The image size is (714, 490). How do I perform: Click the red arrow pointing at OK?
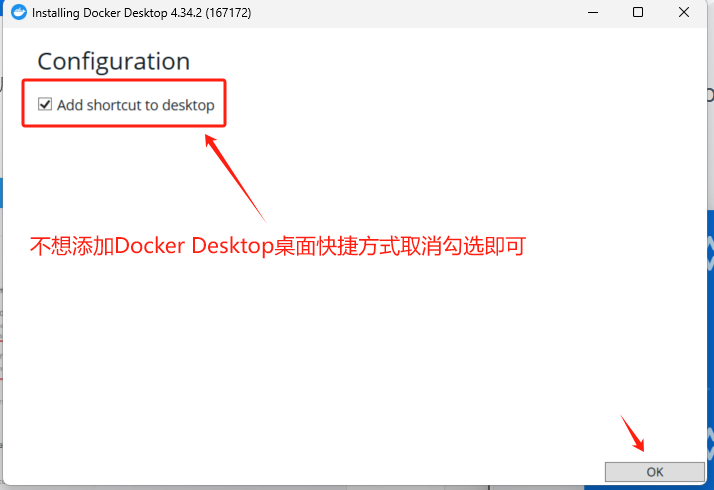[633, 433]
